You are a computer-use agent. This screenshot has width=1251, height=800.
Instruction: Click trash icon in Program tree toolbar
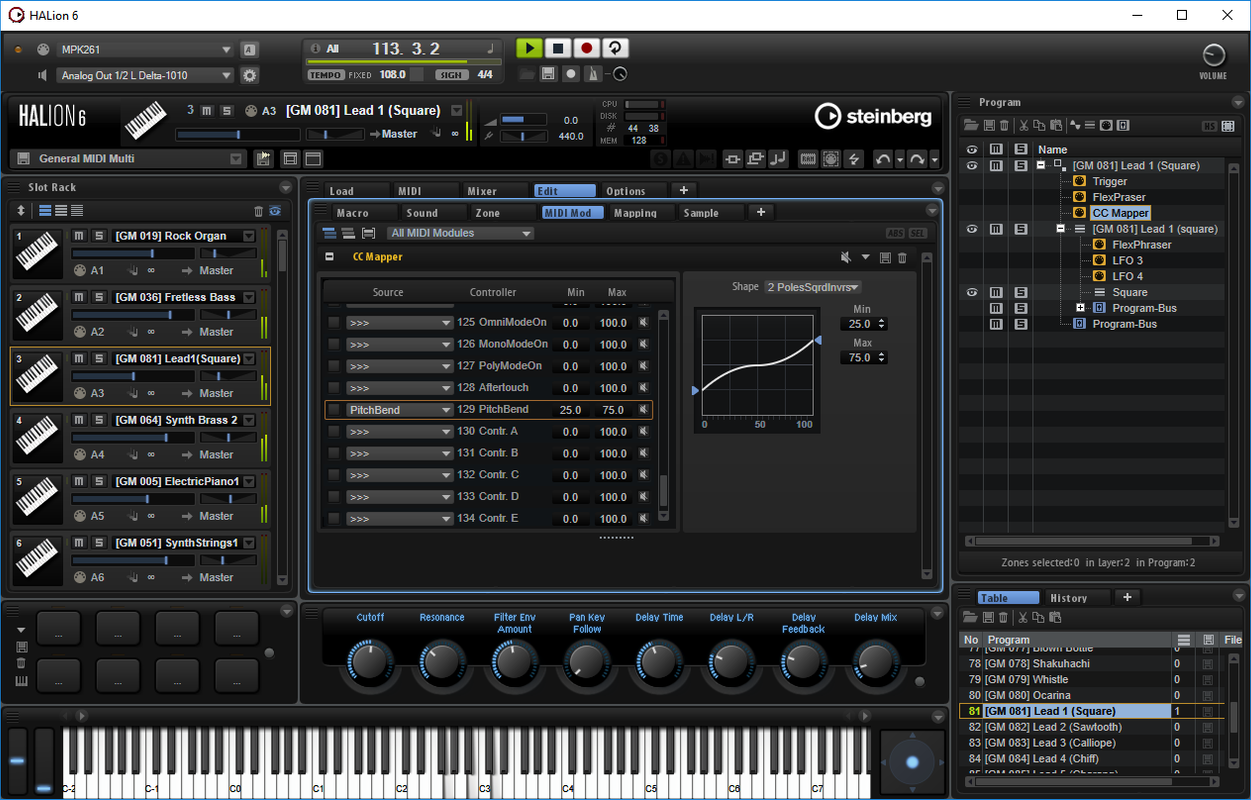[x=1003, y=125]
